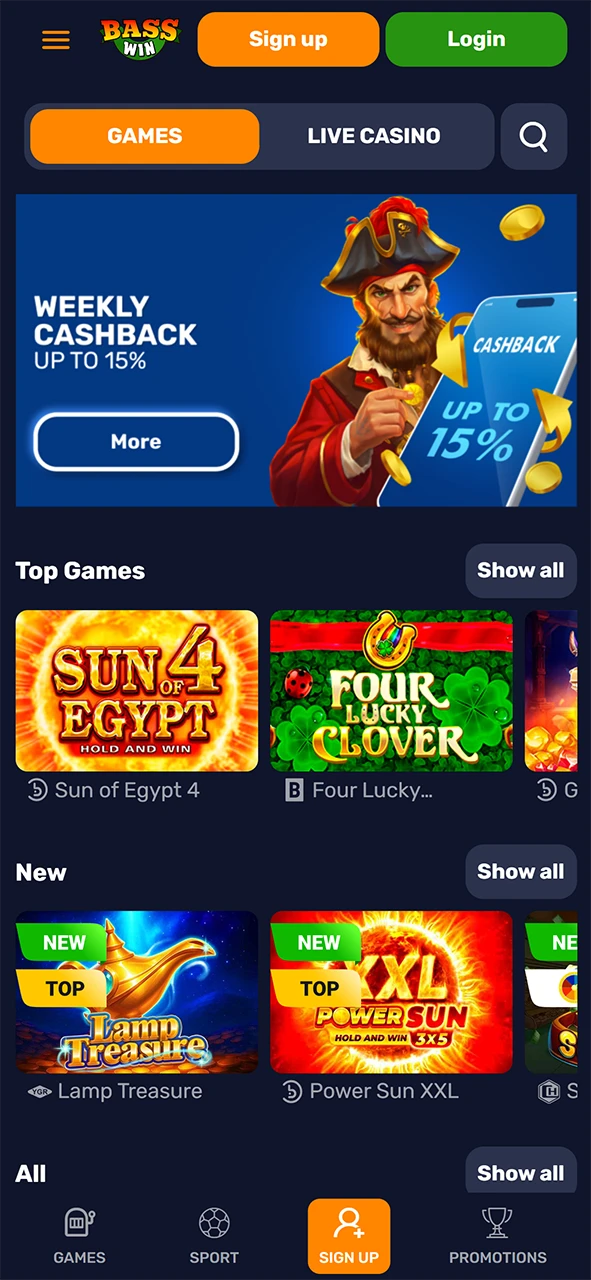This screenshot has width=591, height=1280.
Task: Click provider icon beside Sun of Egypt 4
Action: pos(37,791)
